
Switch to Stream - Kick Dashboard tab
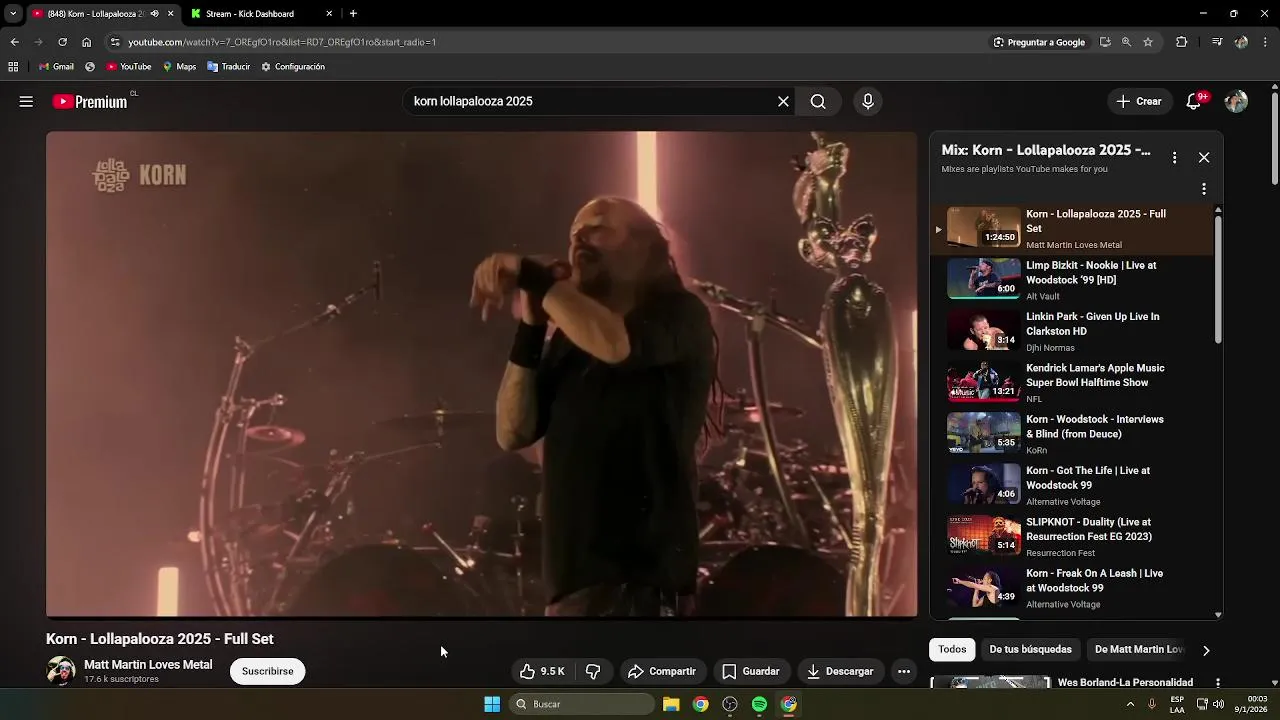coord(260,14)
